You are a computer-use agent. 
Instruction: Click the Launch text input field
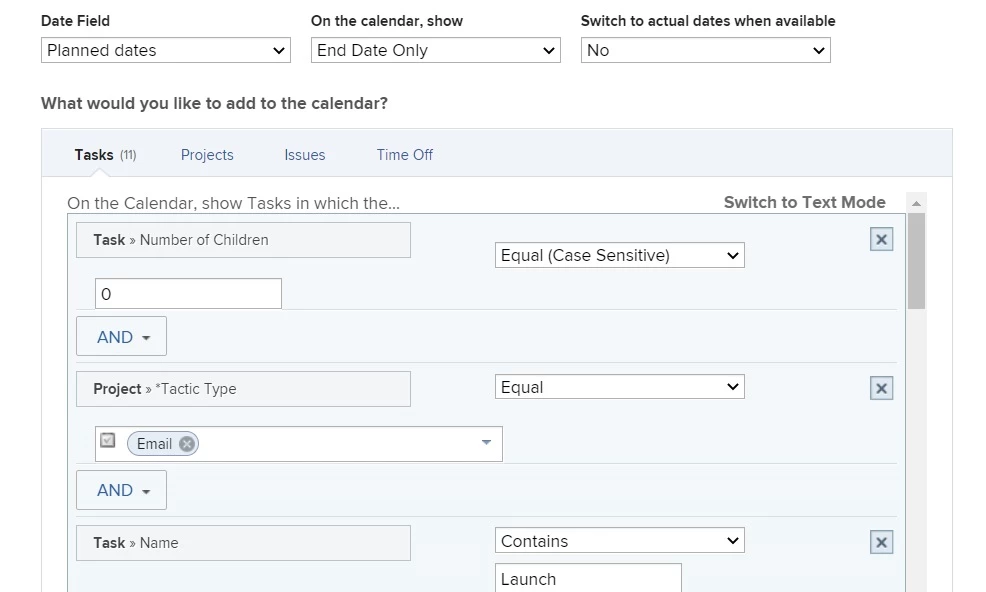(588, 579)
